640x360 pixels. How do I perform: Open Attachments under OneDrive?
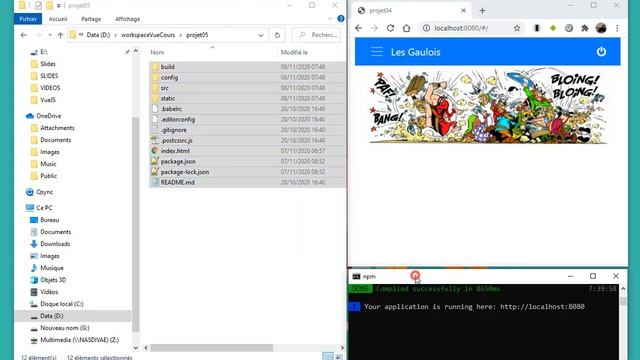(57, 128)
